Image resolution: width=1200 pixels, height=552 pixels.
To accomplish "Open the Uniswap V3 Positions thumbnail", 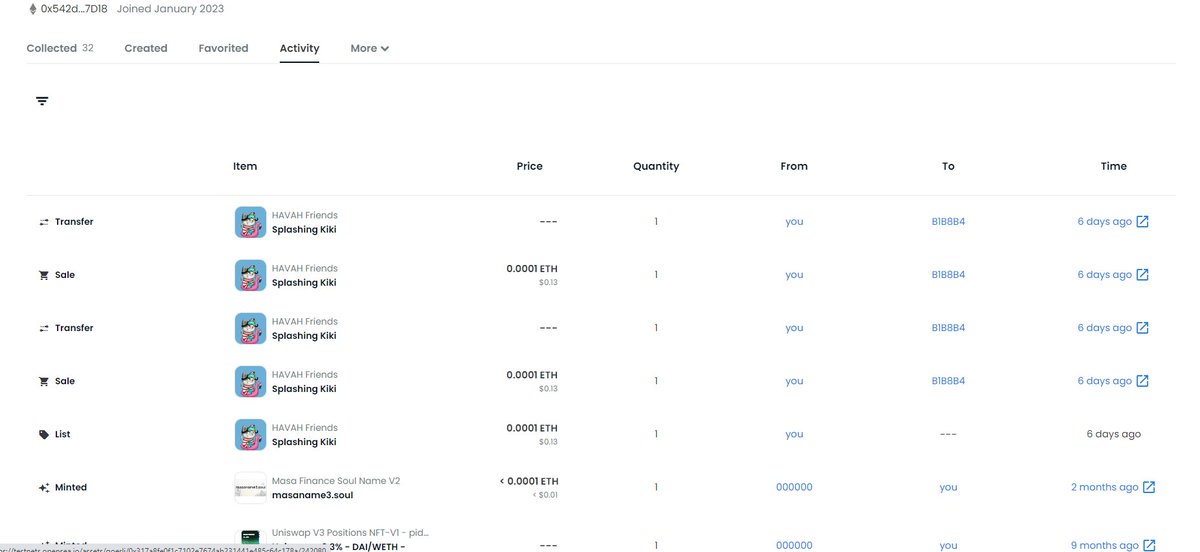I will click(250, 540).
